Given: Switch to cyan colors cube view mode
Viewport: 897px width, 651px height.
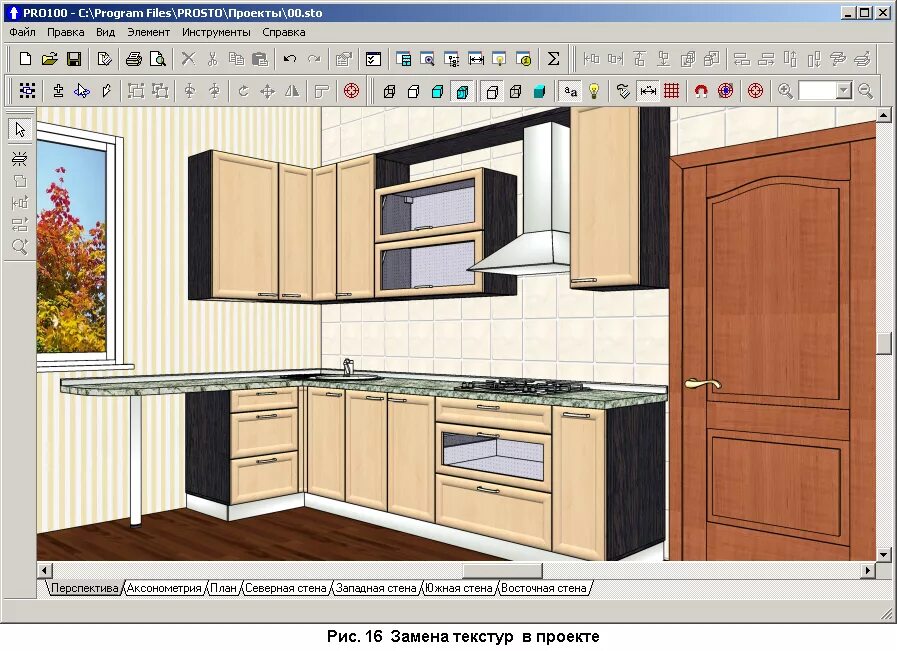Looking at the screenshot, I should (438, 90).
